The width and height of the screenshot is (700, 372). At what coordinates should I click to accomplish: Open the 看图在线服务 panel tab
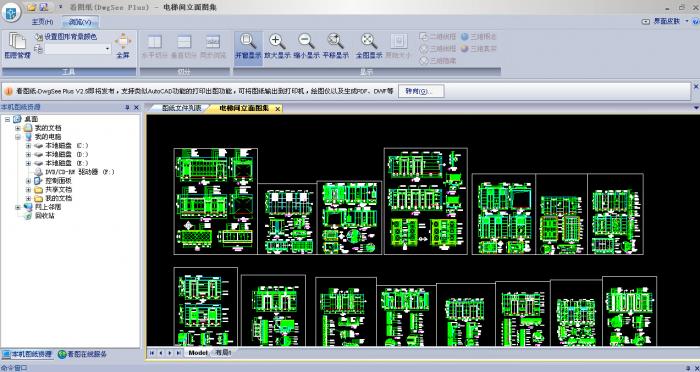[82, 354]
